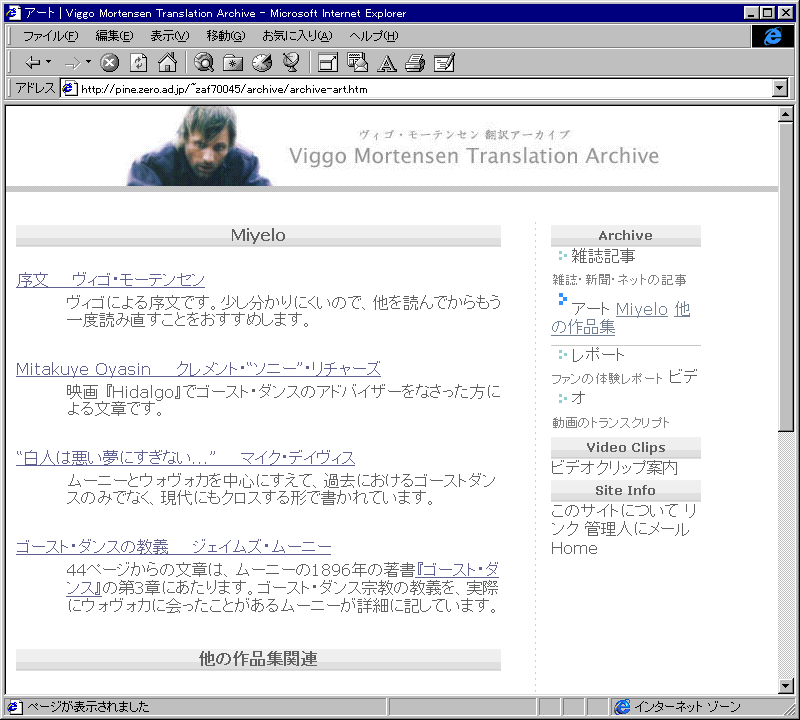
Task: Click the page icon in the address bar
Action: [69, 89]
